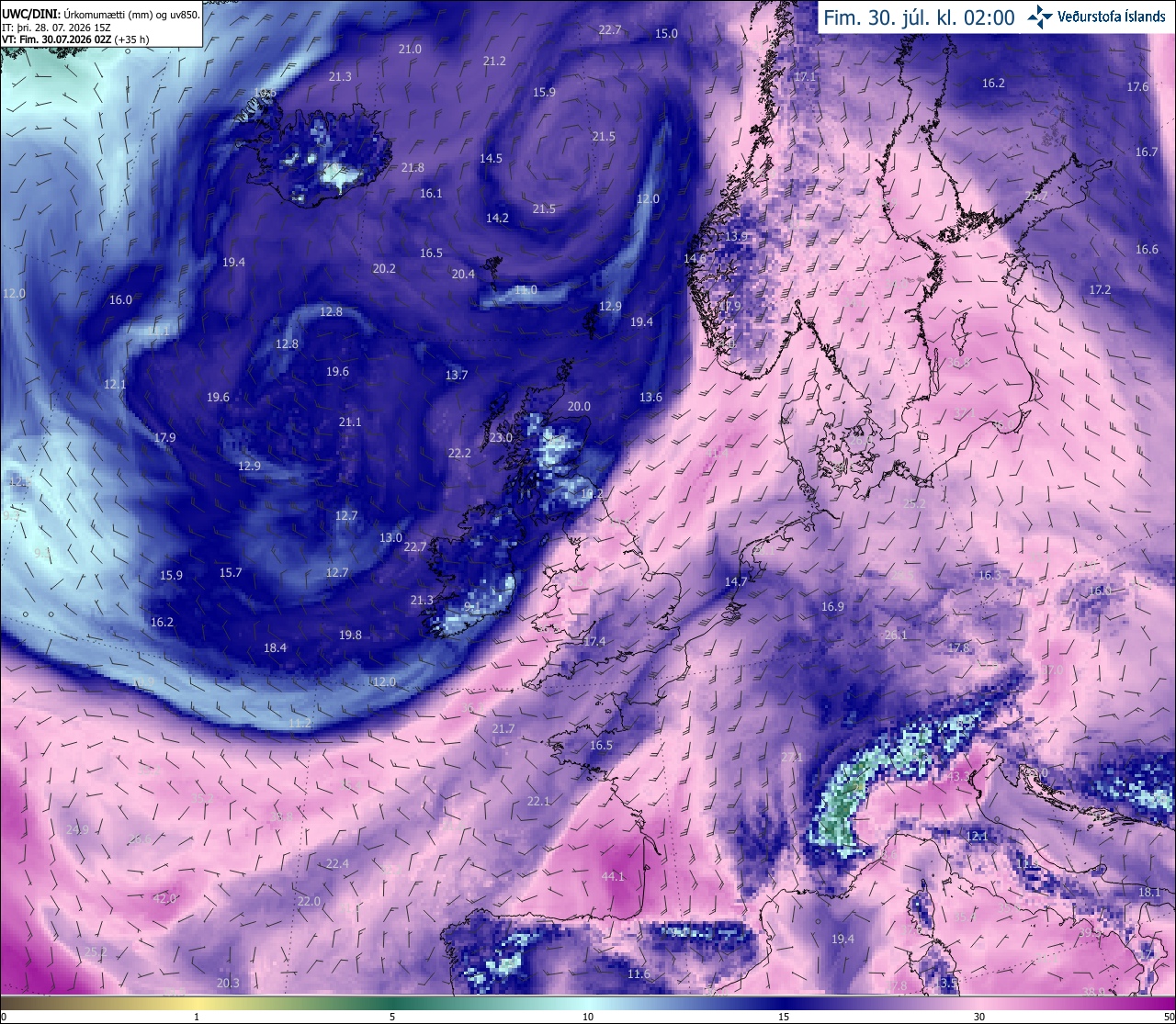Click the 44.1 value west of France

[x=613, y=877]
